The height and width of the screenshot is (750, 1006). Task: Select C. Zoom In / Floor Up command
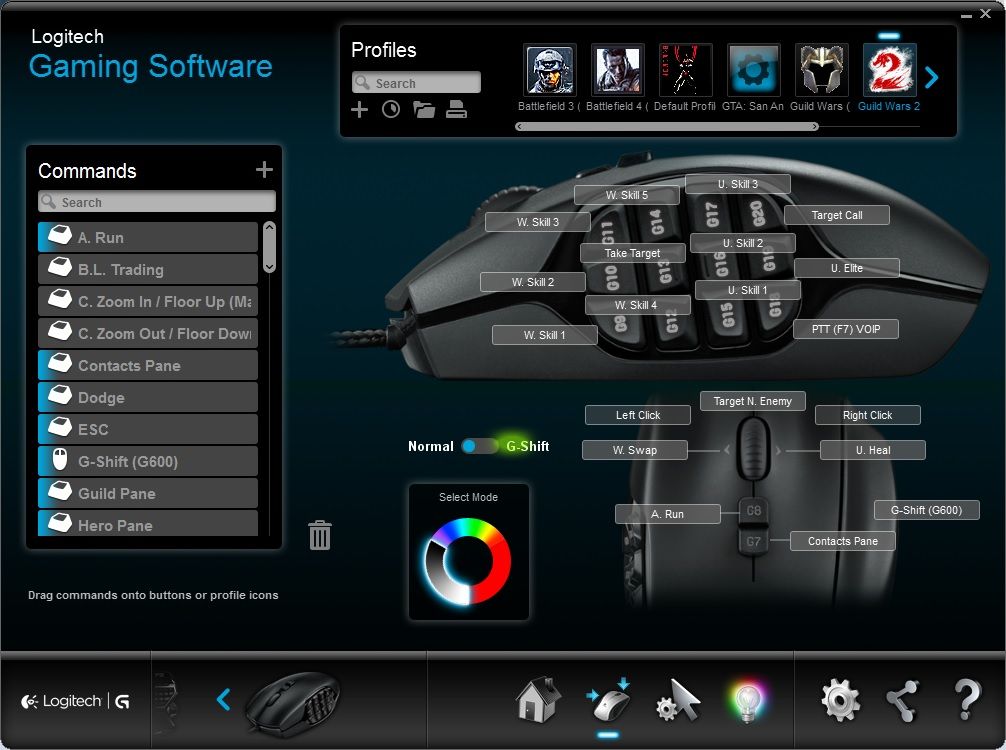coord(148,302)
